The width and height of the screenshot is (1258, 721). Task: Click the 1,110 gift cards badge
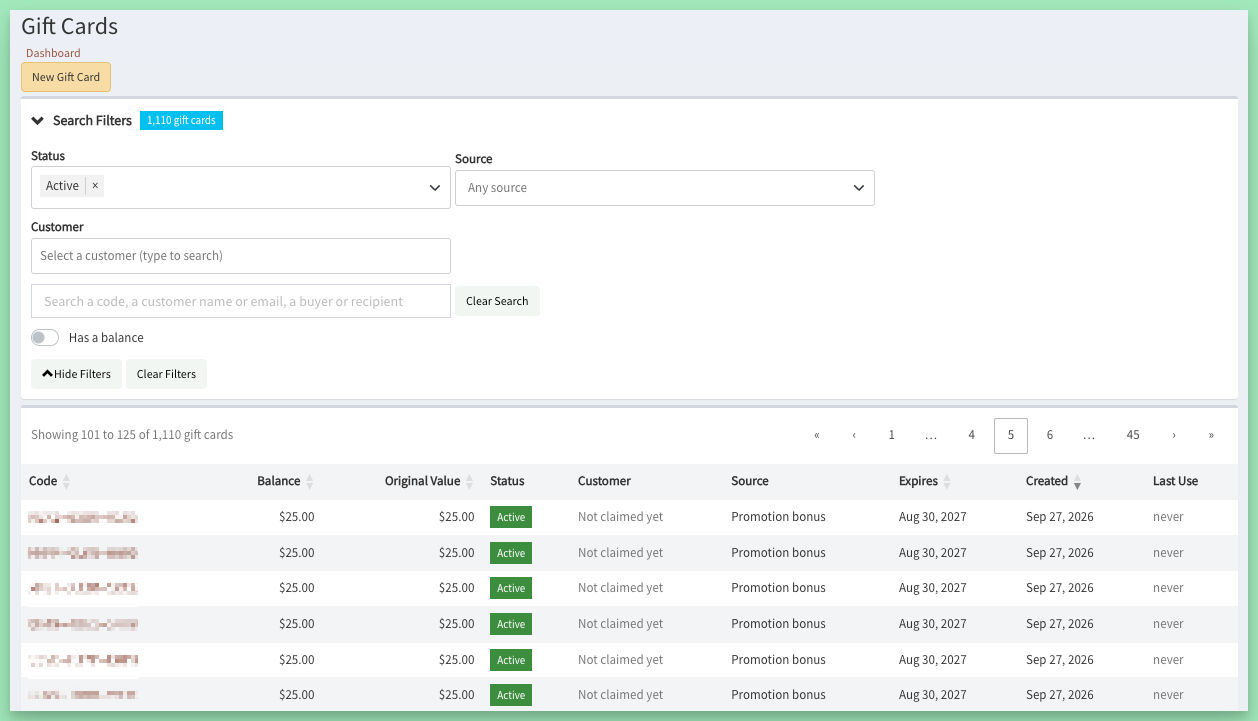point(181,121)
